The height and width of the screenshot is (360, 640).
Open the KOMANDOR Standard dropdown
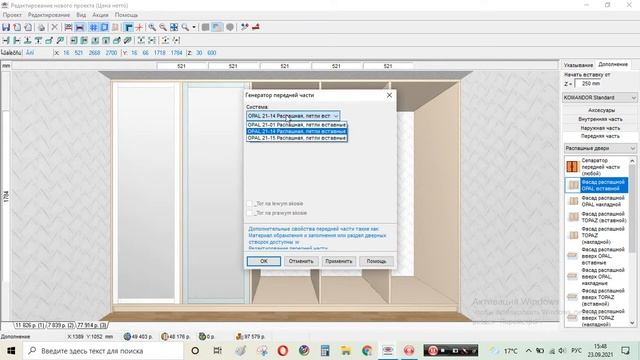[600, 98]
